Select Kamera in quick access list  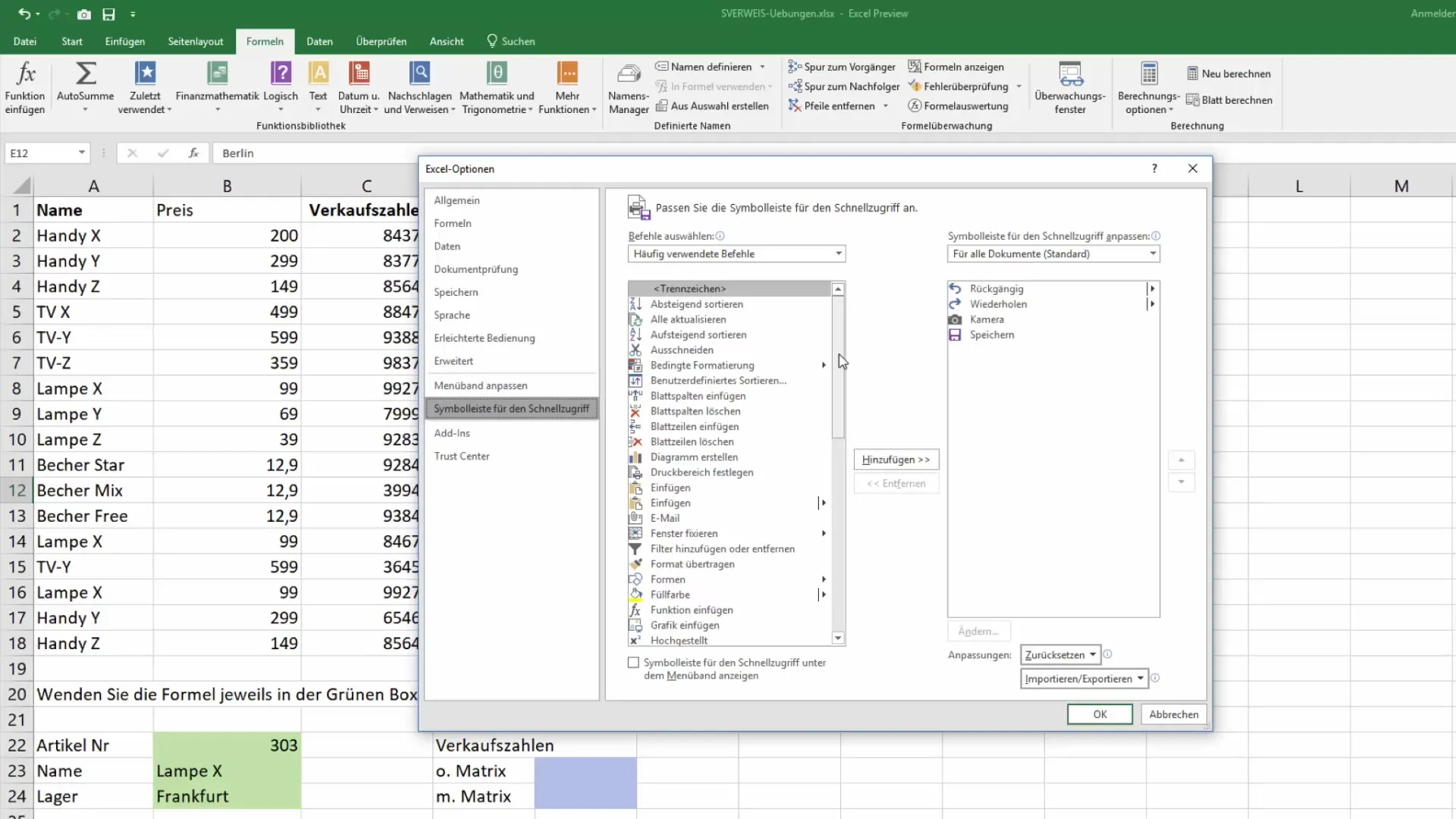[1053, 319]
